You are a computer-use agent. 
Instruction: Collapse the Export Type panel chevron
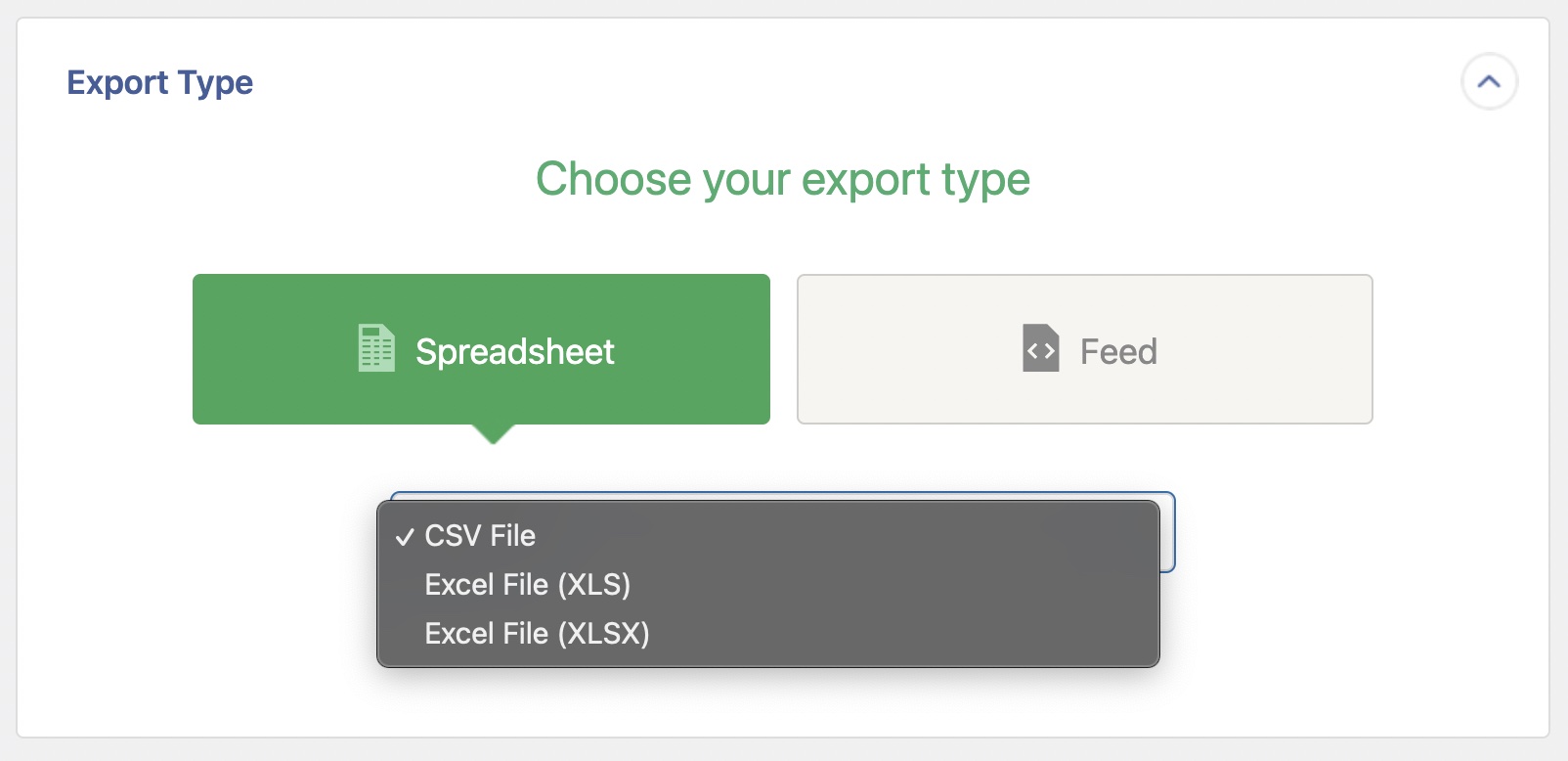pos(1489,82)
